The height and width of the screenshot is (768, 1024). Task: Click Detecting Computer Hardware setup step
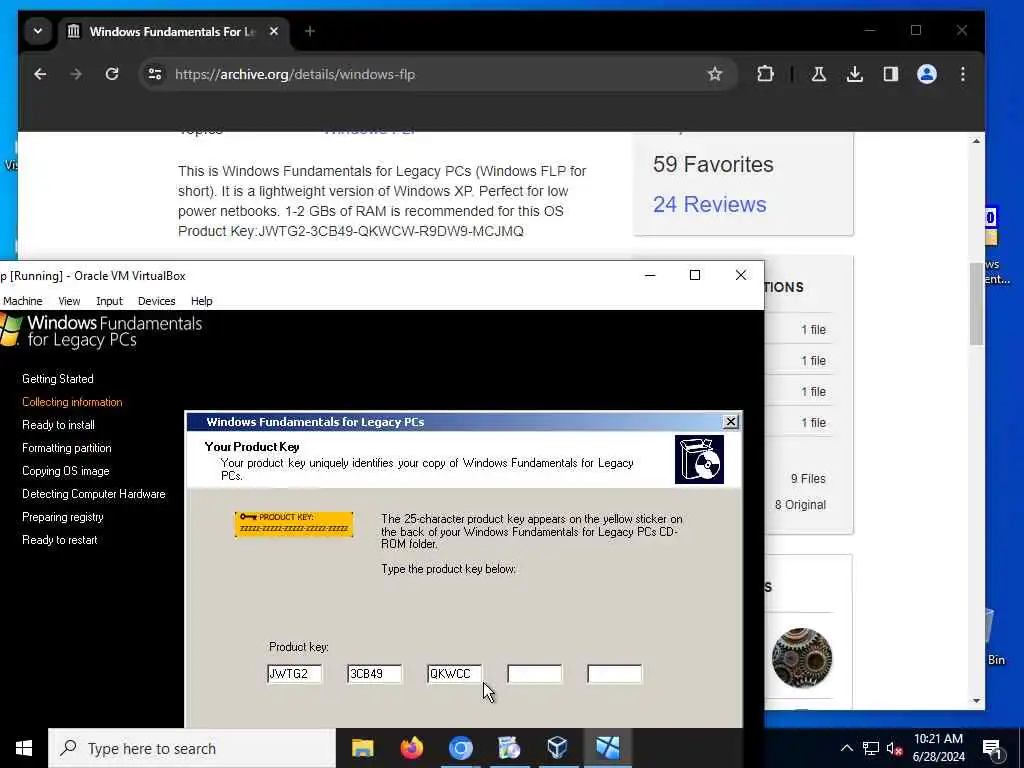coord(93,494)
